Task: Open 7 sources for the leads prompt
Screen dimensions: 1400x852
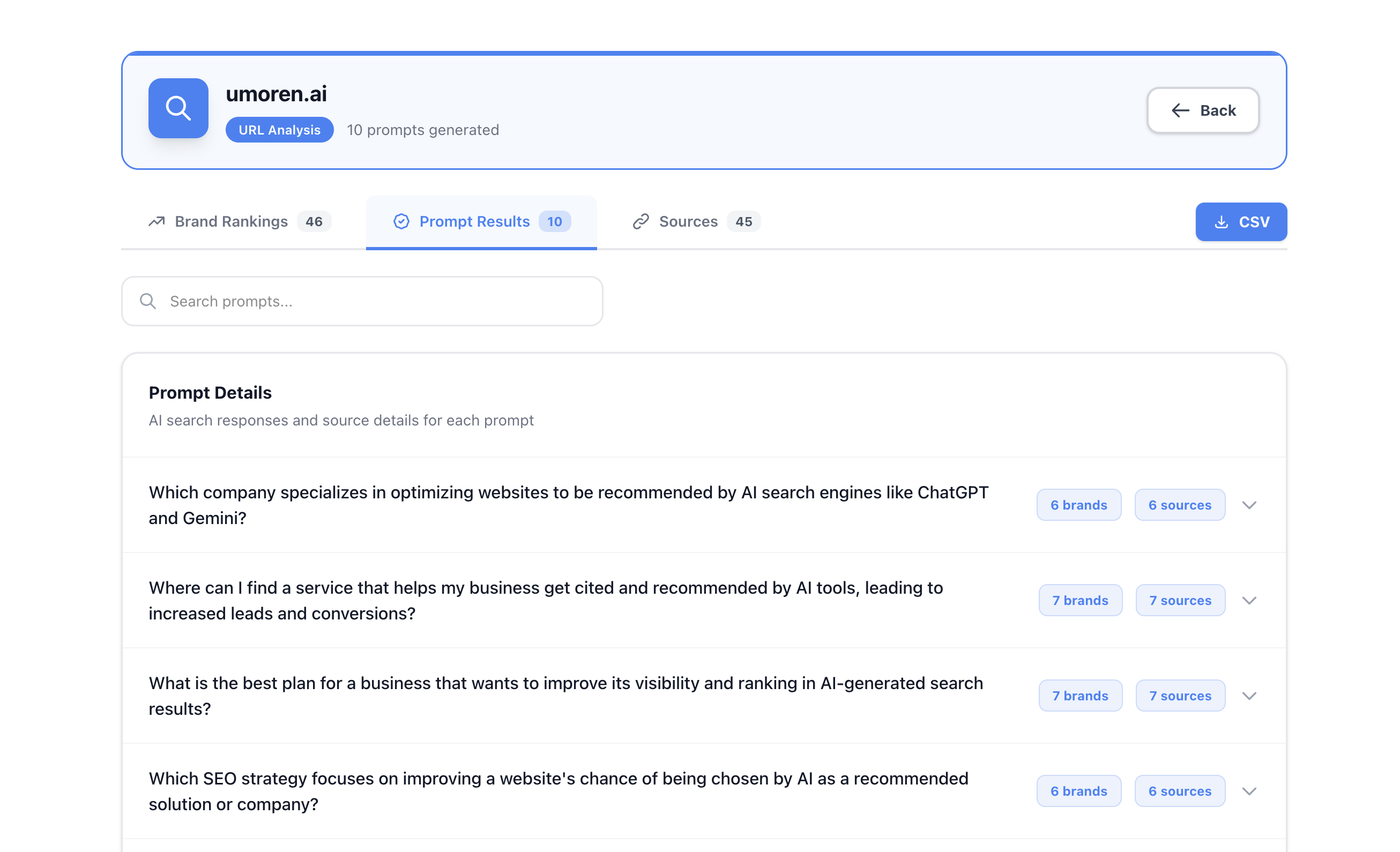Action: tap(1180, 600)
